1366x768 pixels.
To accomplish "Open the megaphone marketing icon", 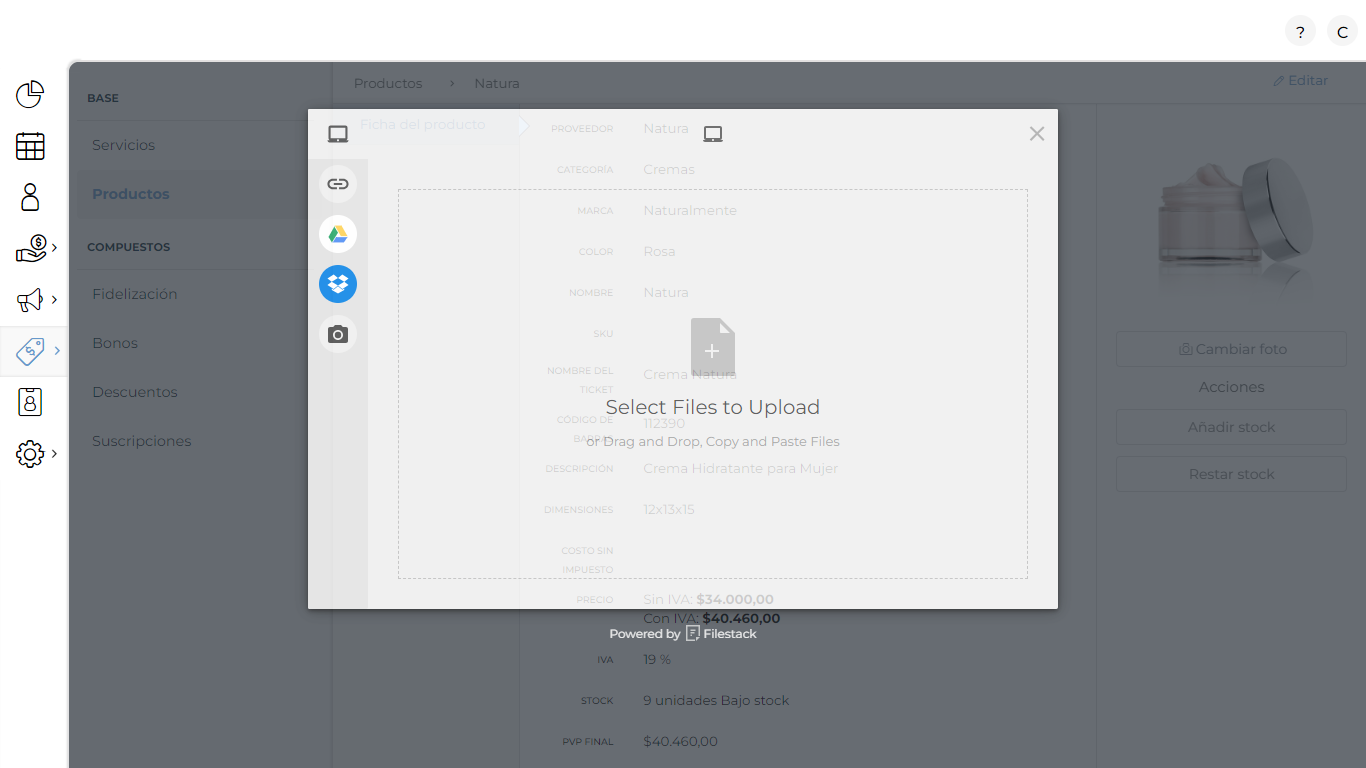I will pyautogui.click(x=30, y=299).
